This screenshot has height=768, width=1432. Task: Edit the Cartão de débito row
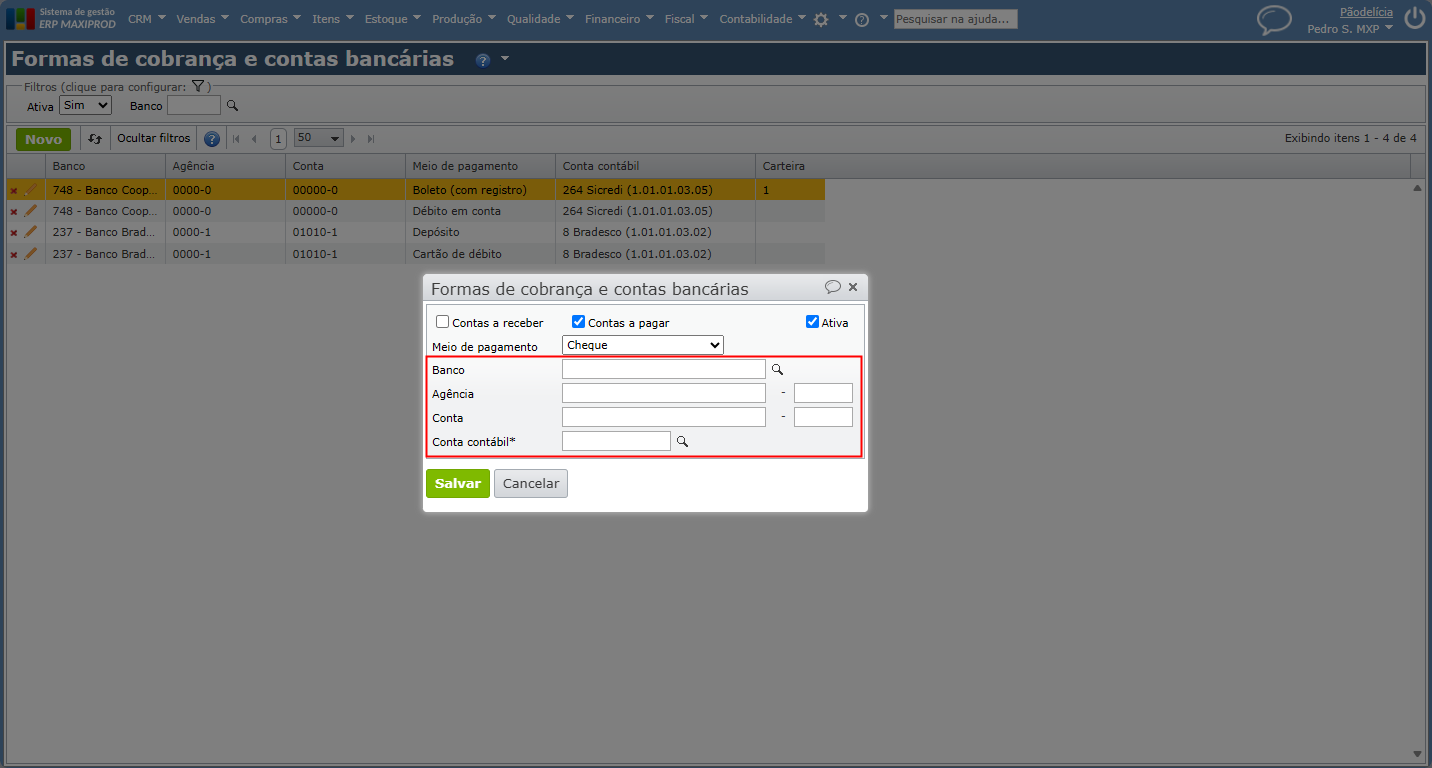coord(31,254)
